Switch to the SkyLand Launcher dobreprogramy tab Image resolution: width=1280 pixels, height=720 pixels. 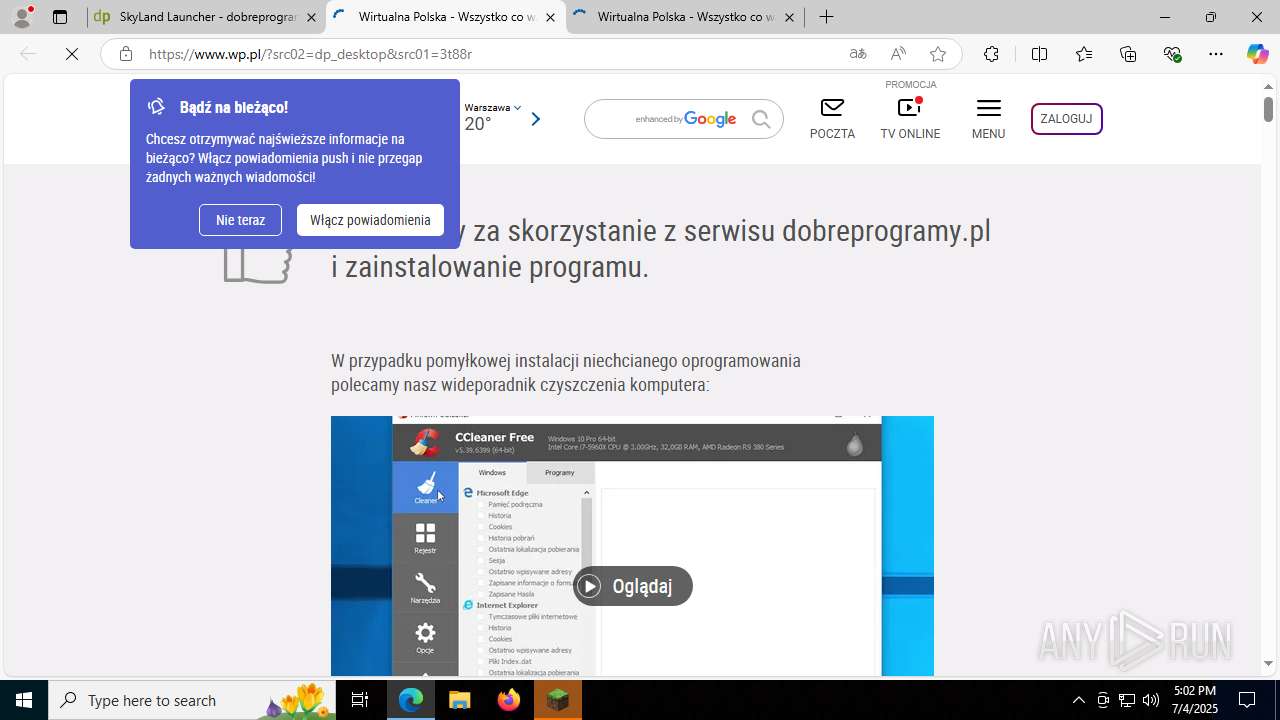[x=206, y=17]
